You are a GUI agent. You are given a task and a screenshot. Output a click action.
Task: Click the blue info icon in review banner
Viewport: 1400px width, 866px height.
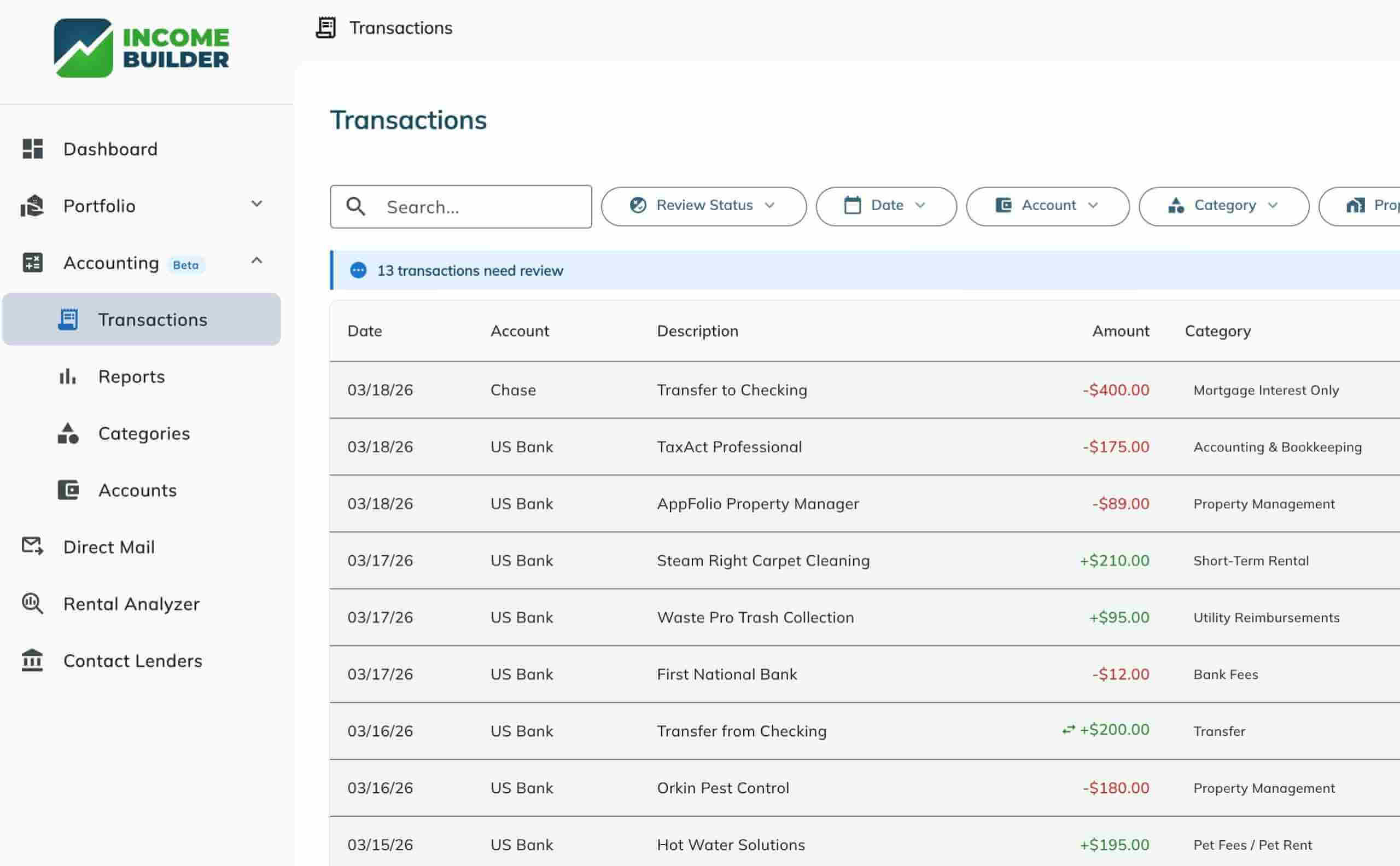pos(358,270)
